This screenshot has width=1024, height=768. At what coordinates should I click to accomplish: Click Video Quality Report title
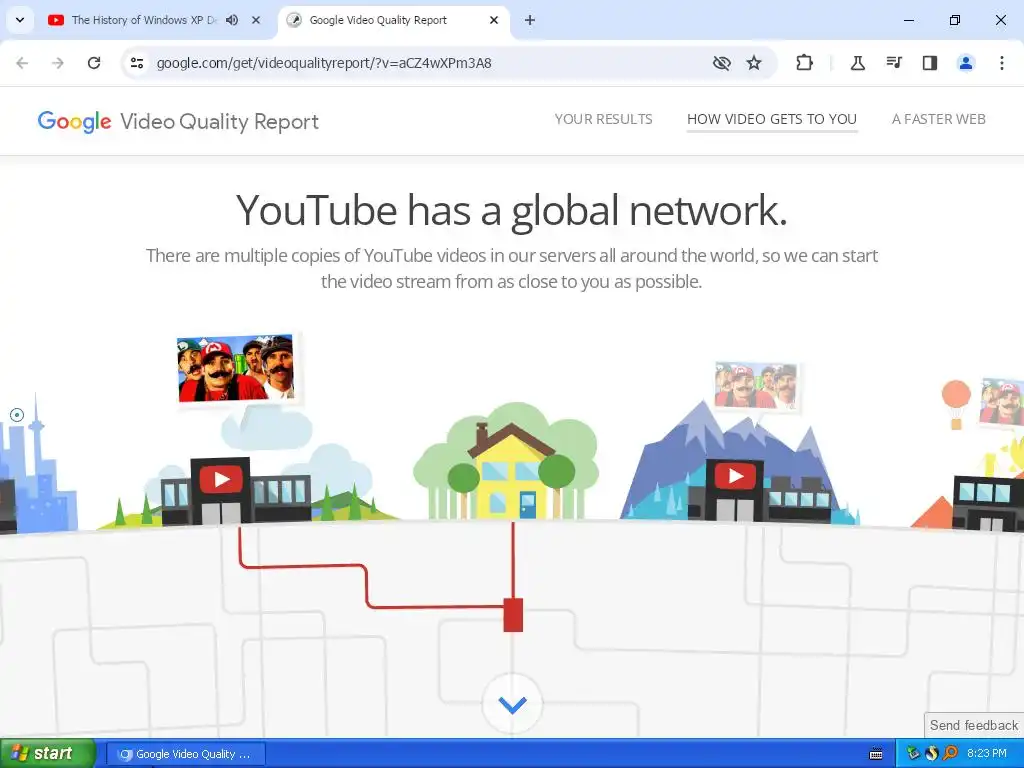[x=219, y=122]
